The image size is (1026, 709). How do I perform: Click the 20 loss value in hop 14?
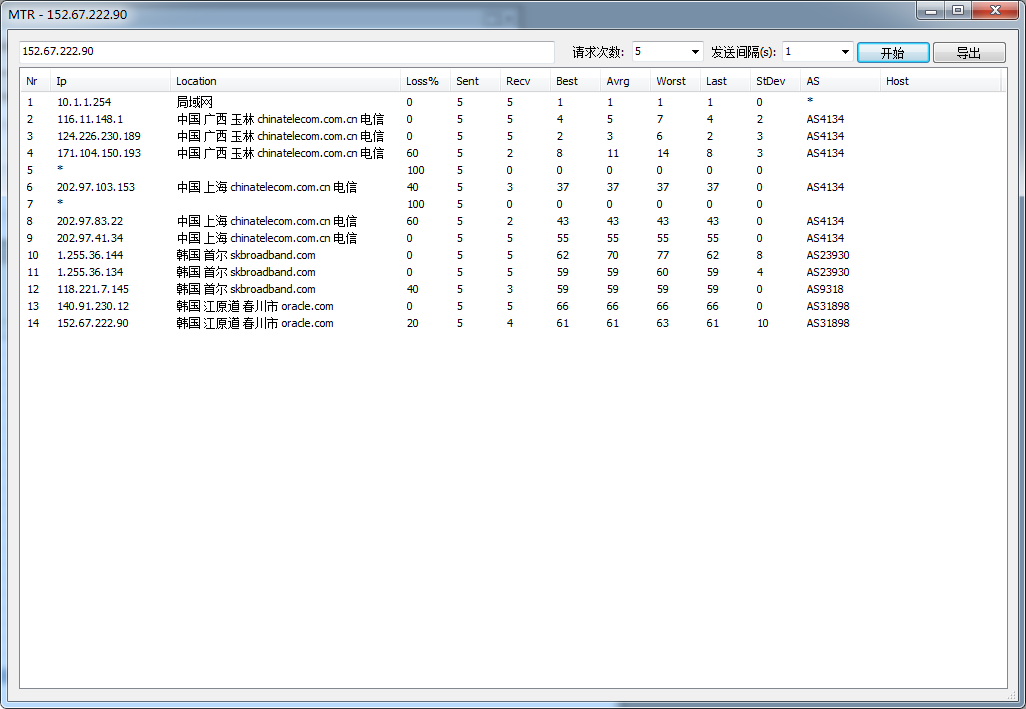(412, 323)
